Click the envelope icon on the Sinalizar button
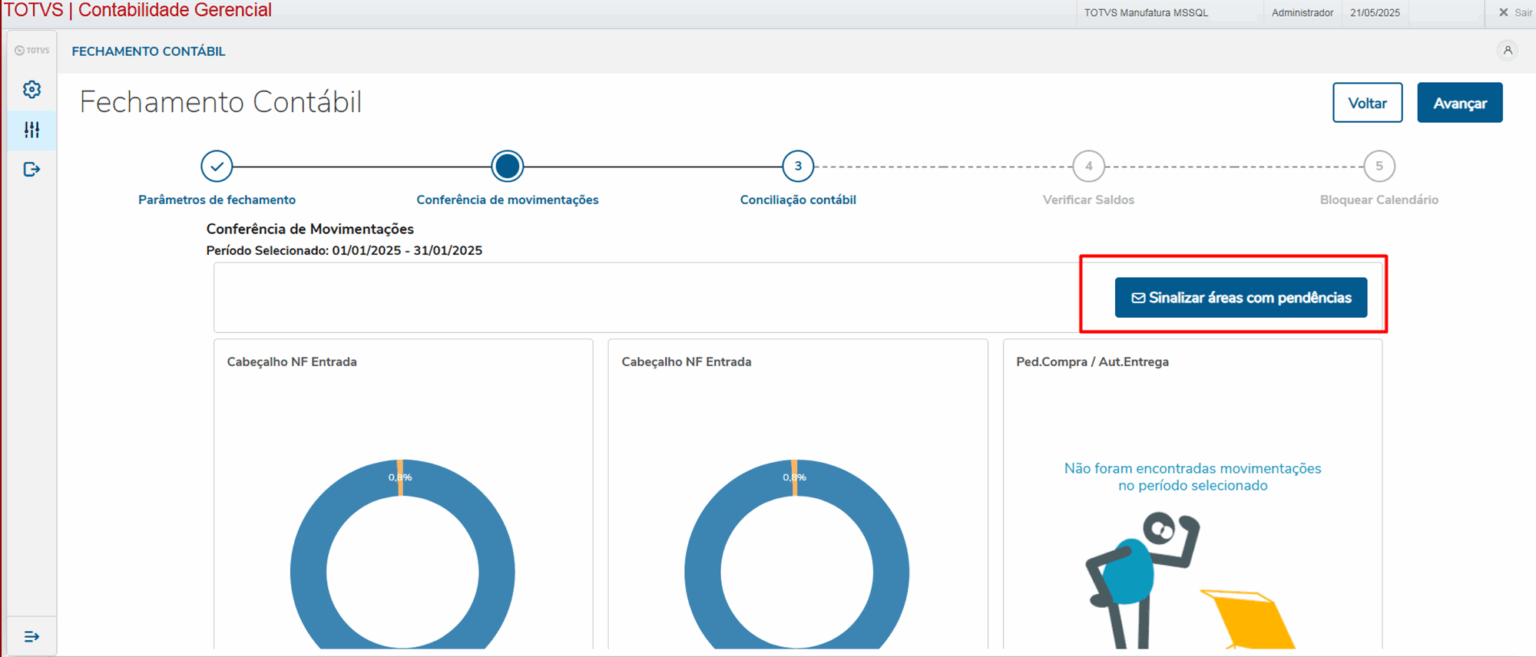 1137,297
